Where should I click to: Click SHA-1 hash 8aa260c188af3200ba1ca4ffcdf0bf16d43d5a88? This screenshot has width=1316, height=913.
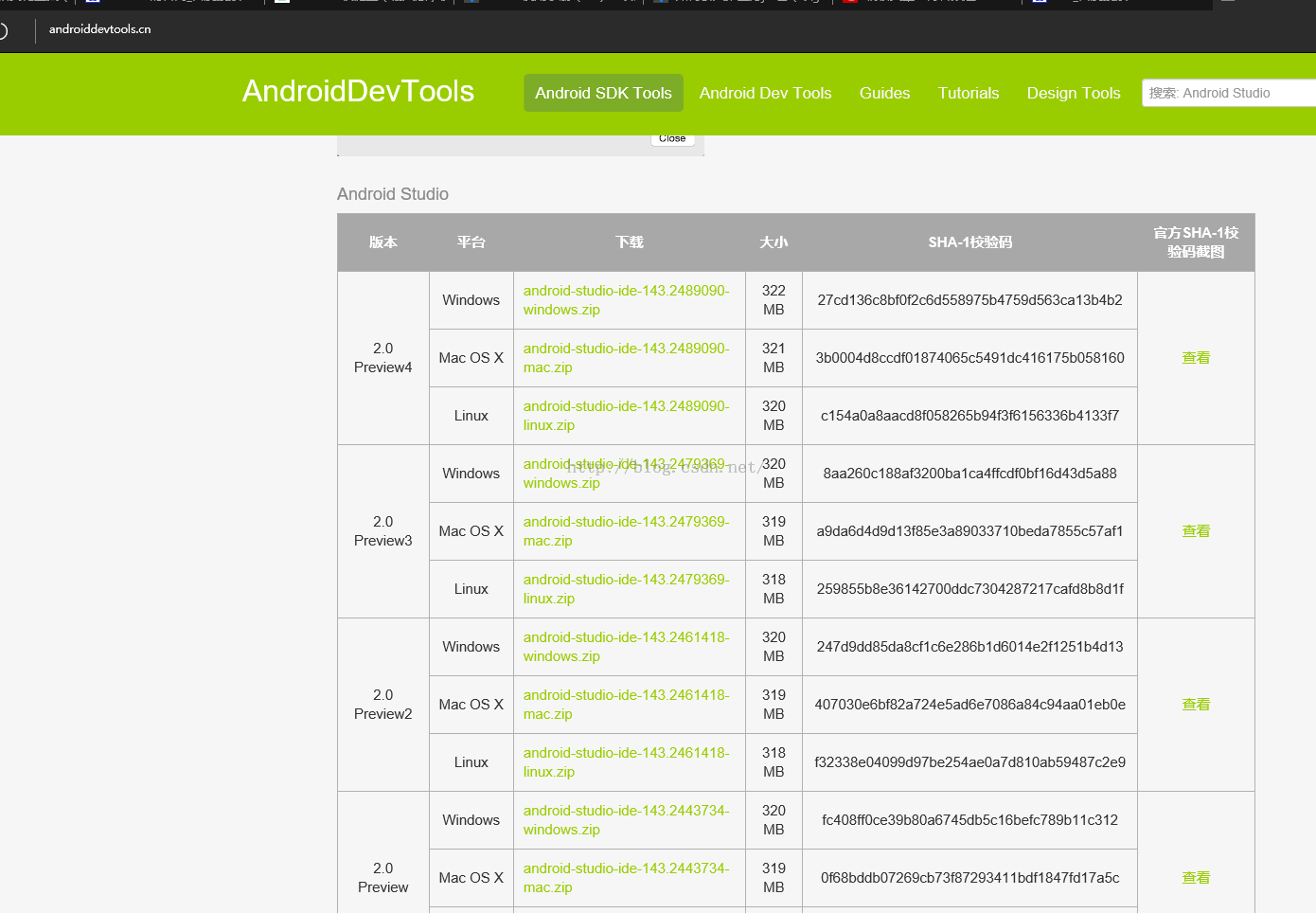click(x=969, y=474)
